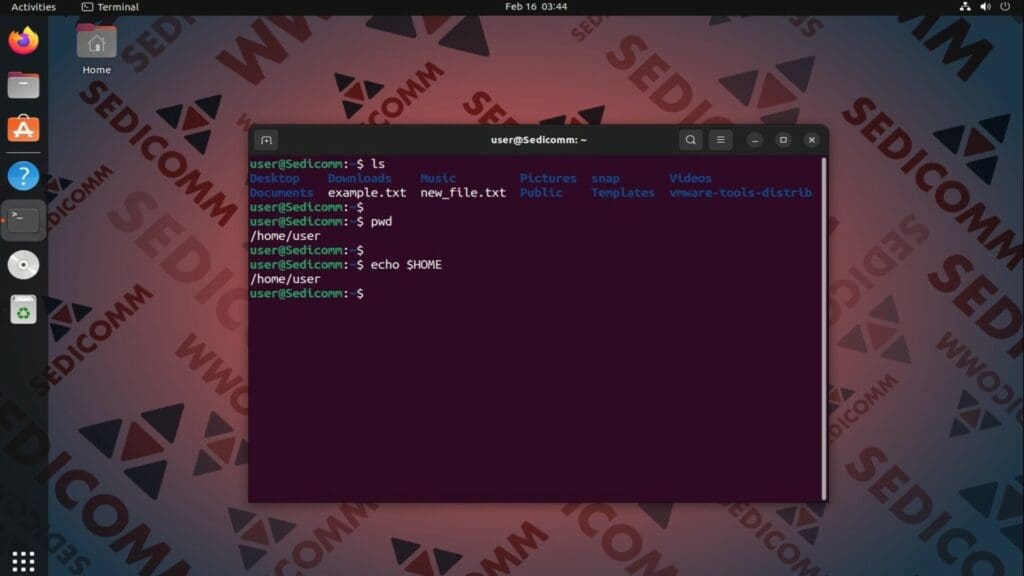This screenshot has height=576, width=1024.
Task: Open the terminal hamburger menu
Action: [x=720, y=140]
